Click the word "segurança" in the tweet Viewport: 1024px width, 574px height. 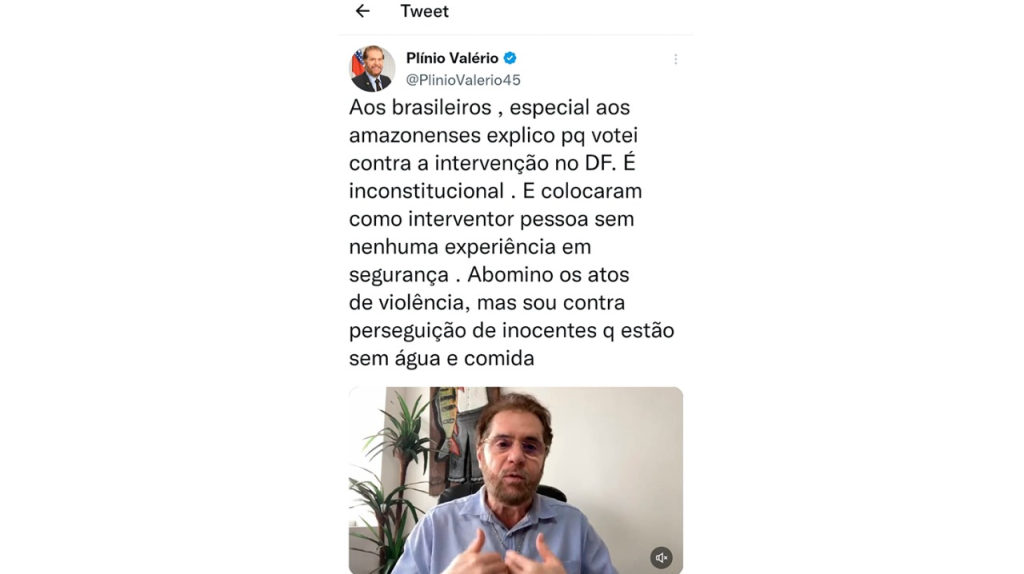click(398, 275)
